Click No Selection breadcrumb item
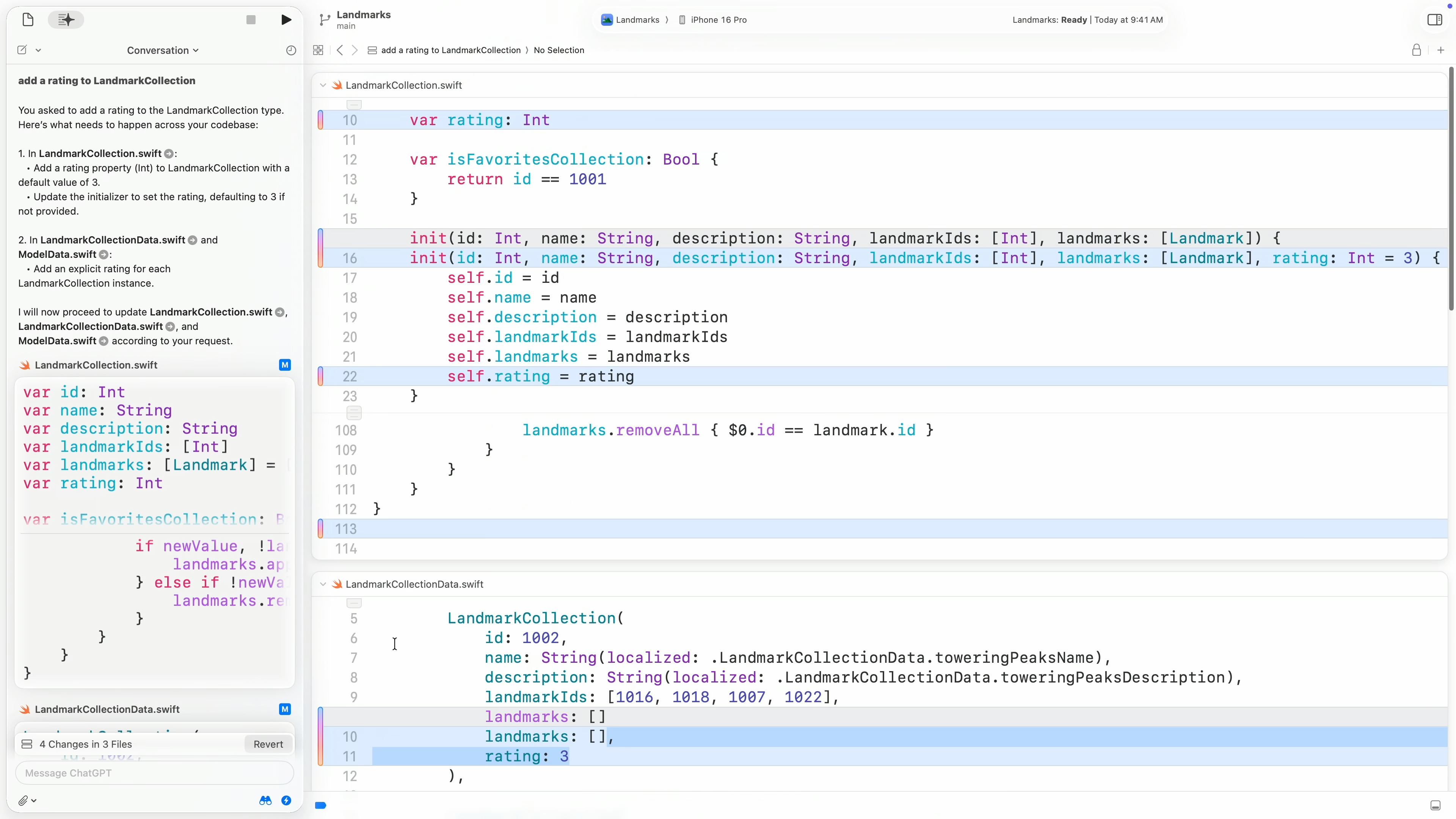 (x=559, y=50)
